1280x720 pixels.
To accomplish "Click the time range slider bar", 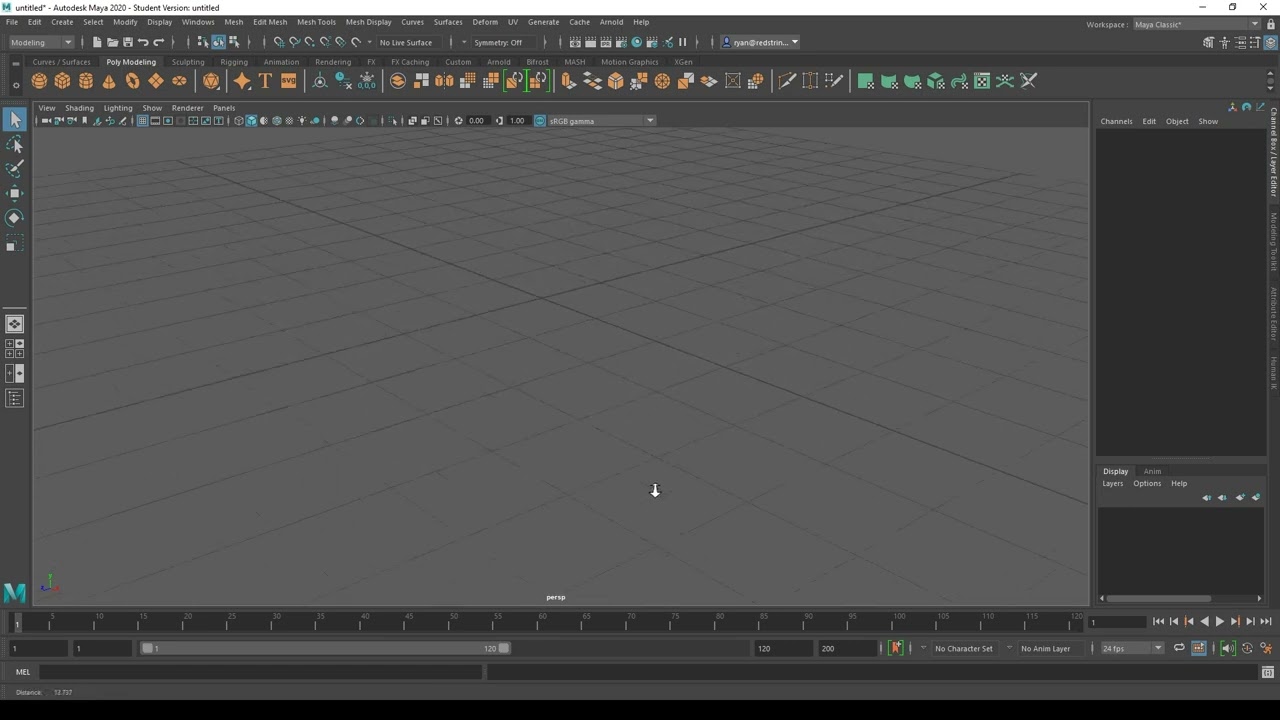I will pos(325,648).
